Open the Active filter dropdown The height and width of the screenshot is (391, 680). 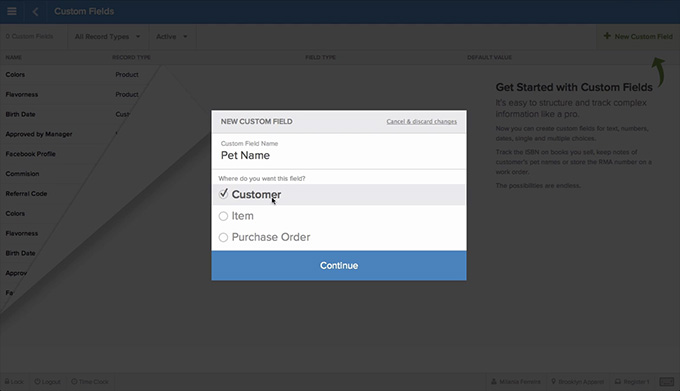pyautogui.click(x=172, y=36)
